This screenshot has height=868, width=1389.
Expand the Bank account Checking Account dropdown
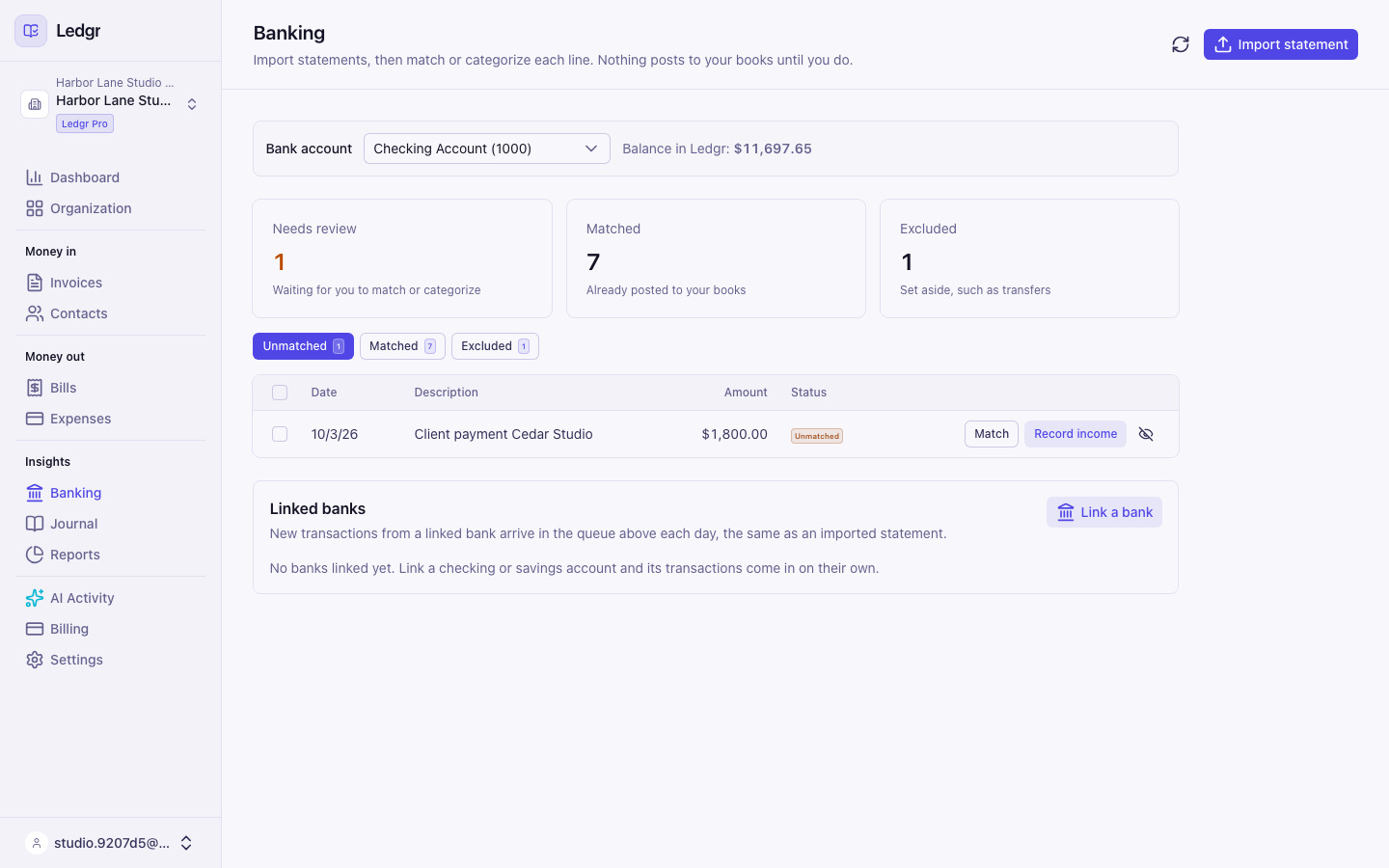coord(487,149)
